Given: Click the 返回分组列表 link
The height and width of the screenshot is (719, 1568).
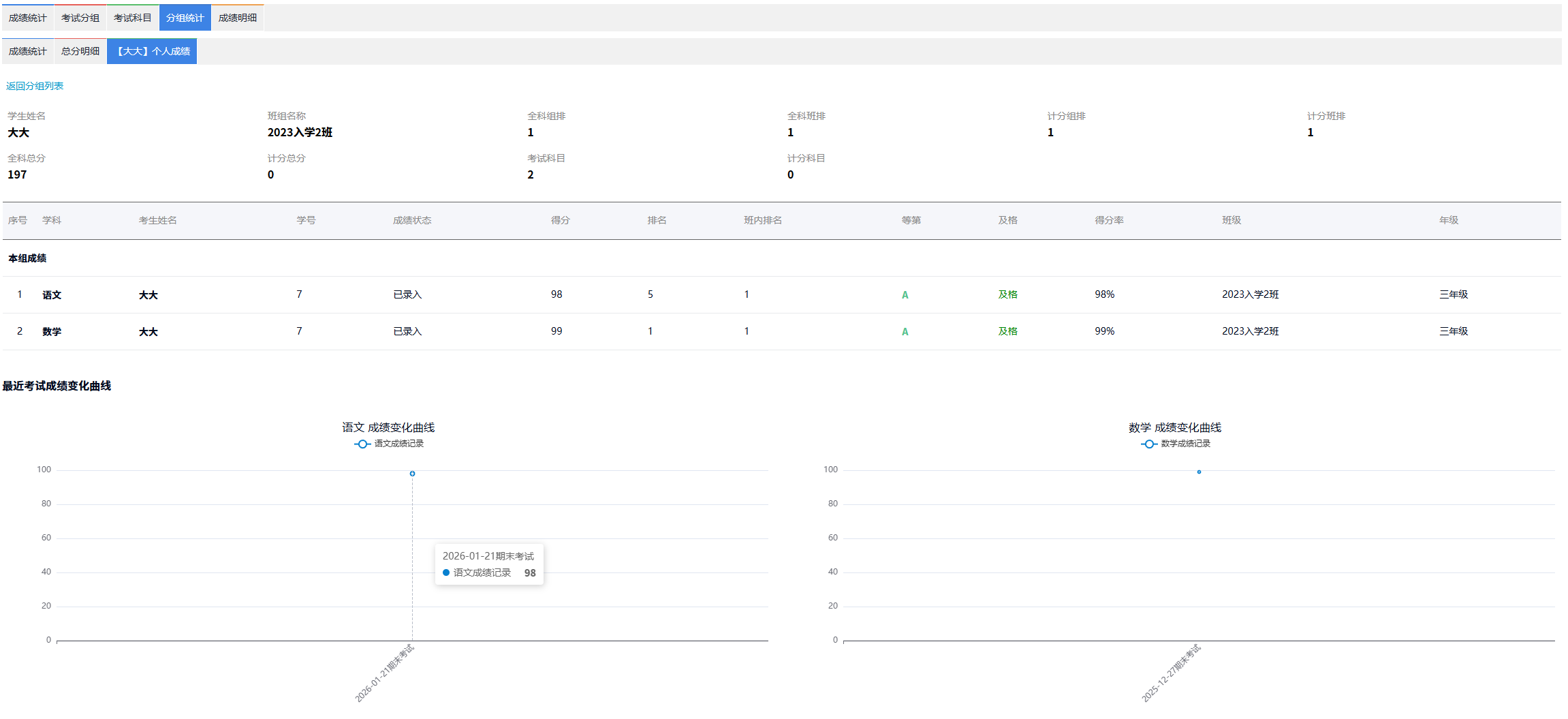Looking at the screenshot, I should pos(35,86).
